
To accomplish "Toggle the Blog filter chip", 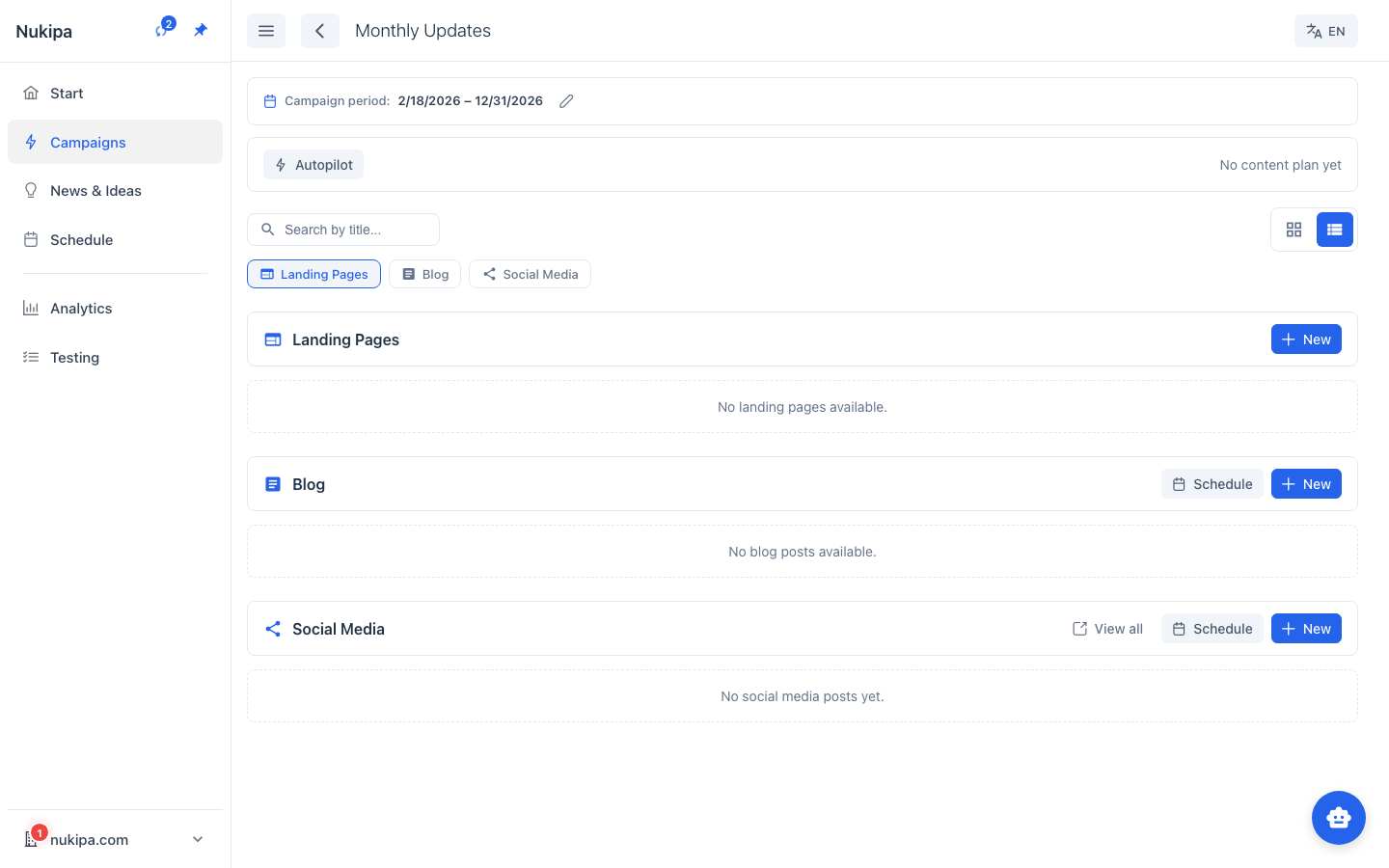I will pyautogui.click(x=425, y=274).
